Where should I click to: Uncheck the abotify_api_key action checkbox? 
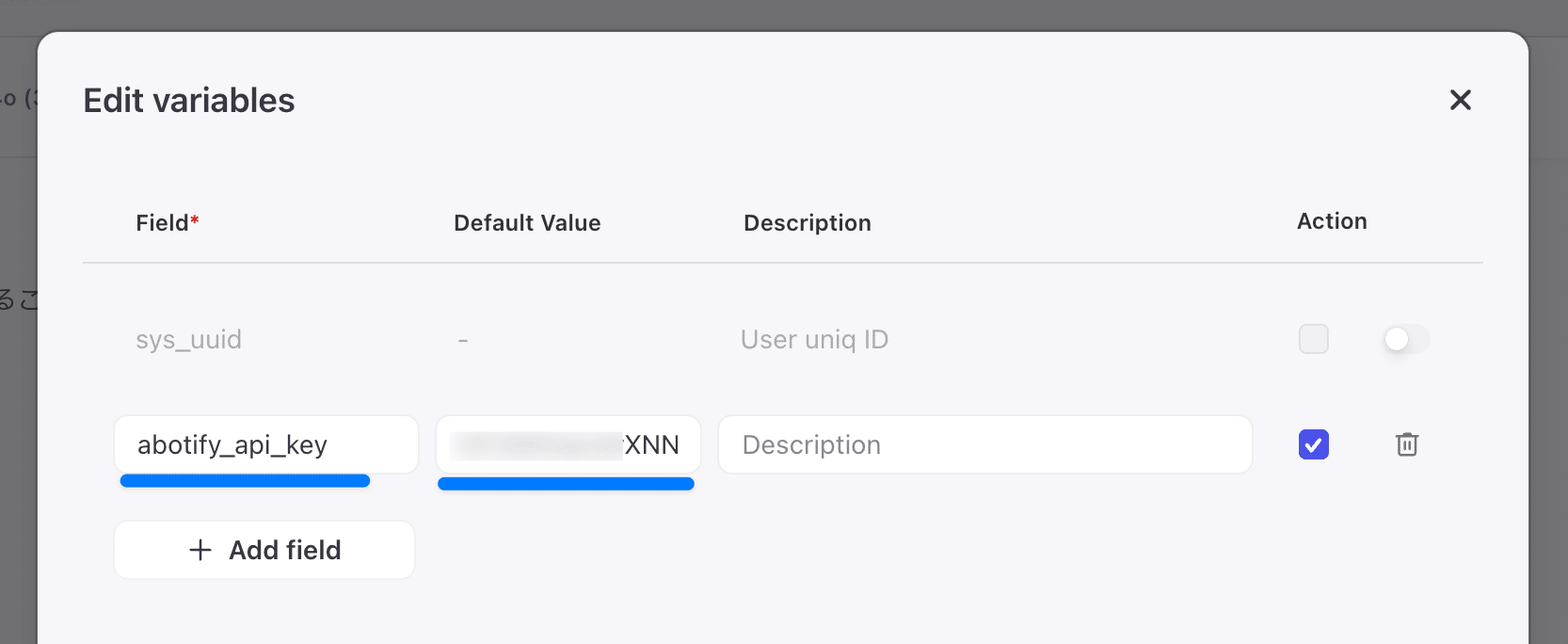pyautogui.click(x=1313, y=444)
